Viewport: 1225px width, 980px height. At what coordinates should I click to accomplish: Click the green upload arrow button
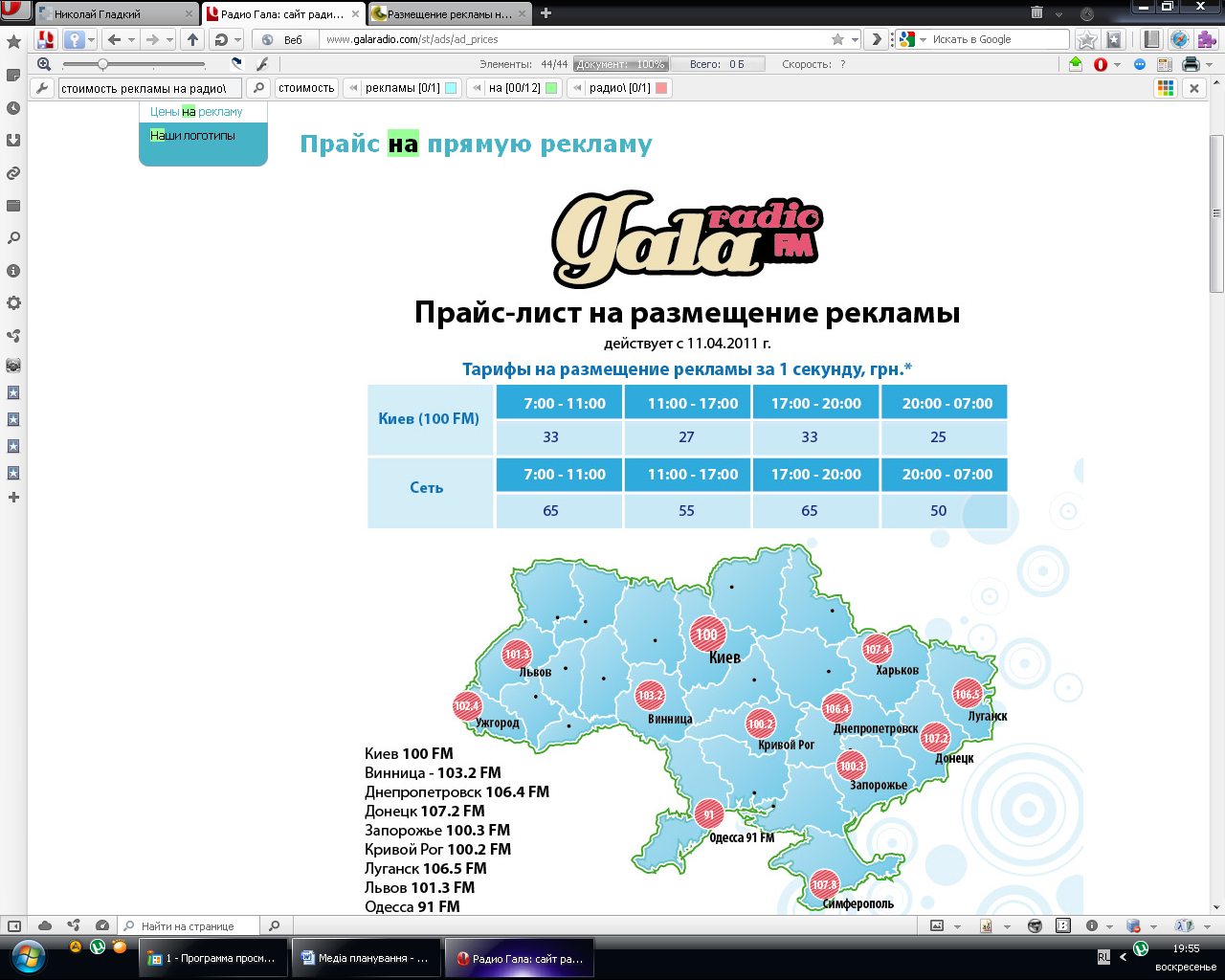tap(1076, 64)
